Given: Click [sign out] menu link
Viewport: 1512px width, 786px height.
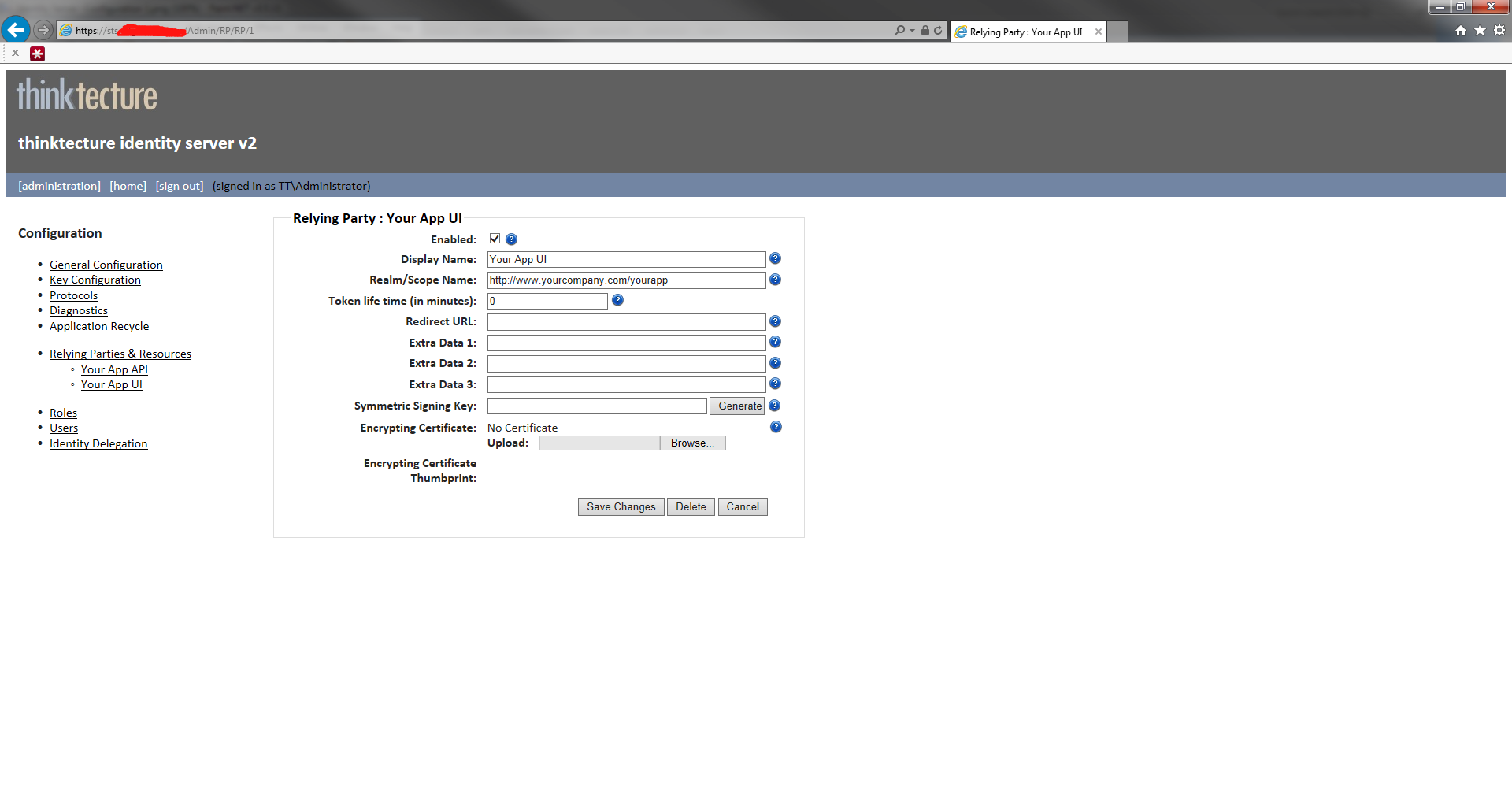Looking at the screenshot, I should tap(179, 186).
